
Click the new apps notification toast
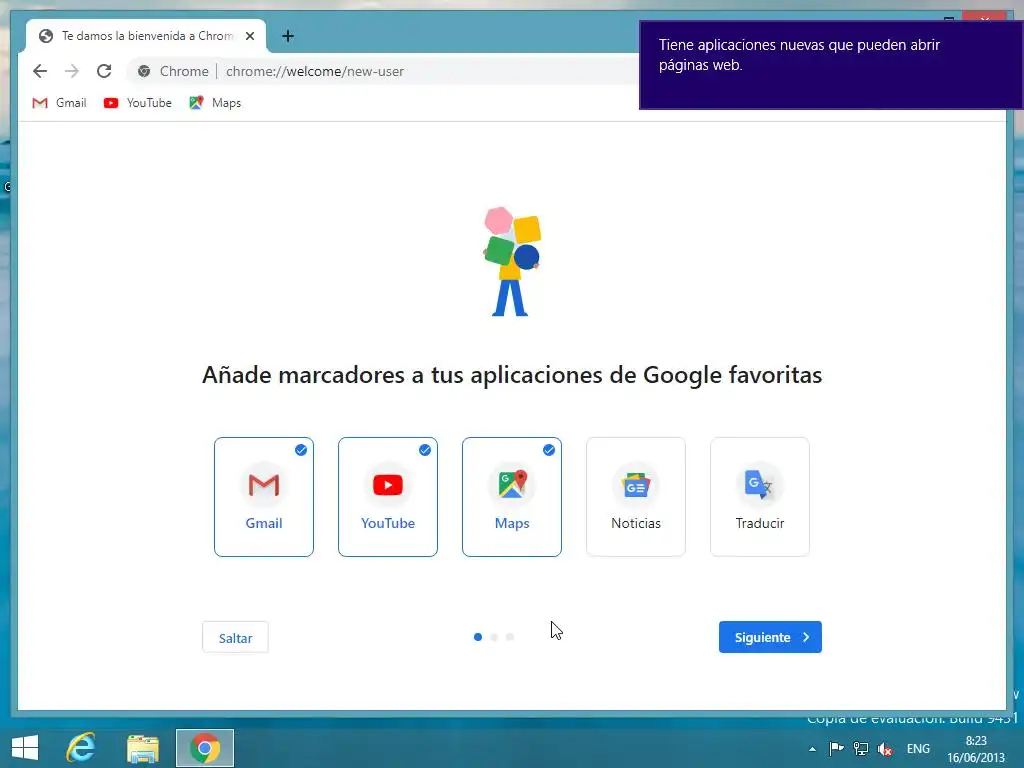coord(831,65)
